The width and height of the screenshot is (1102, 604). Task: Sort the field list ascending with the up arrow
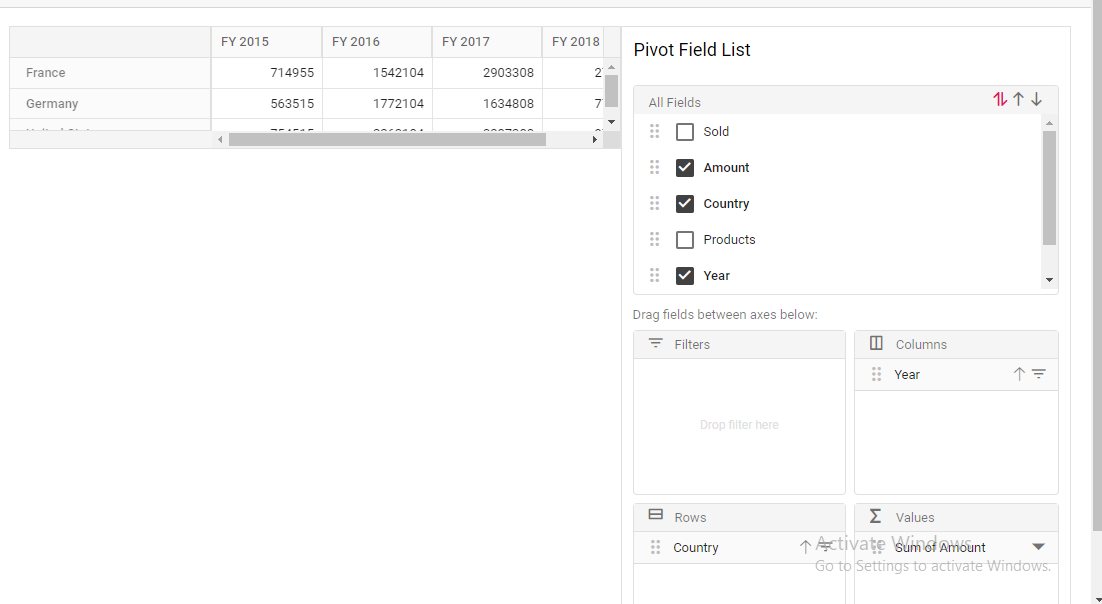[x=1019, y=99]
